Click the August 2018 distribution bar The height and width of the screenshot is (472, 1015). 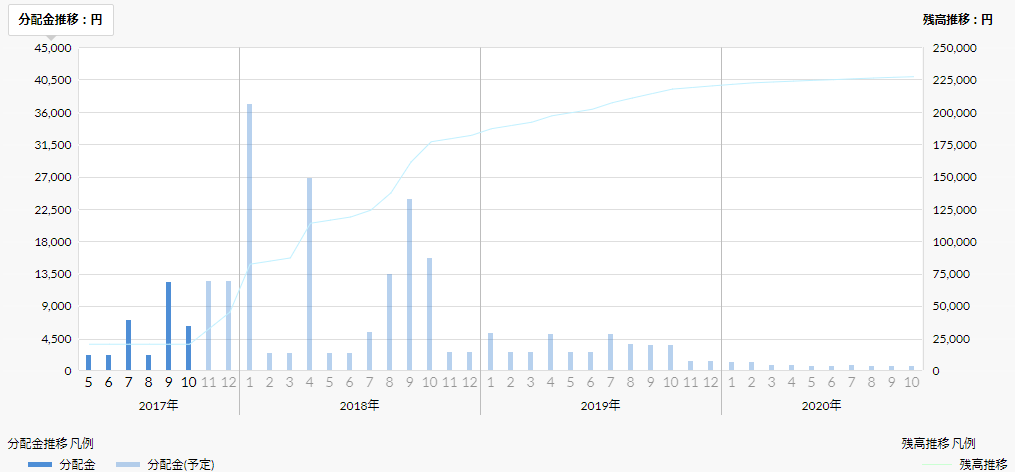coord(390,322)
